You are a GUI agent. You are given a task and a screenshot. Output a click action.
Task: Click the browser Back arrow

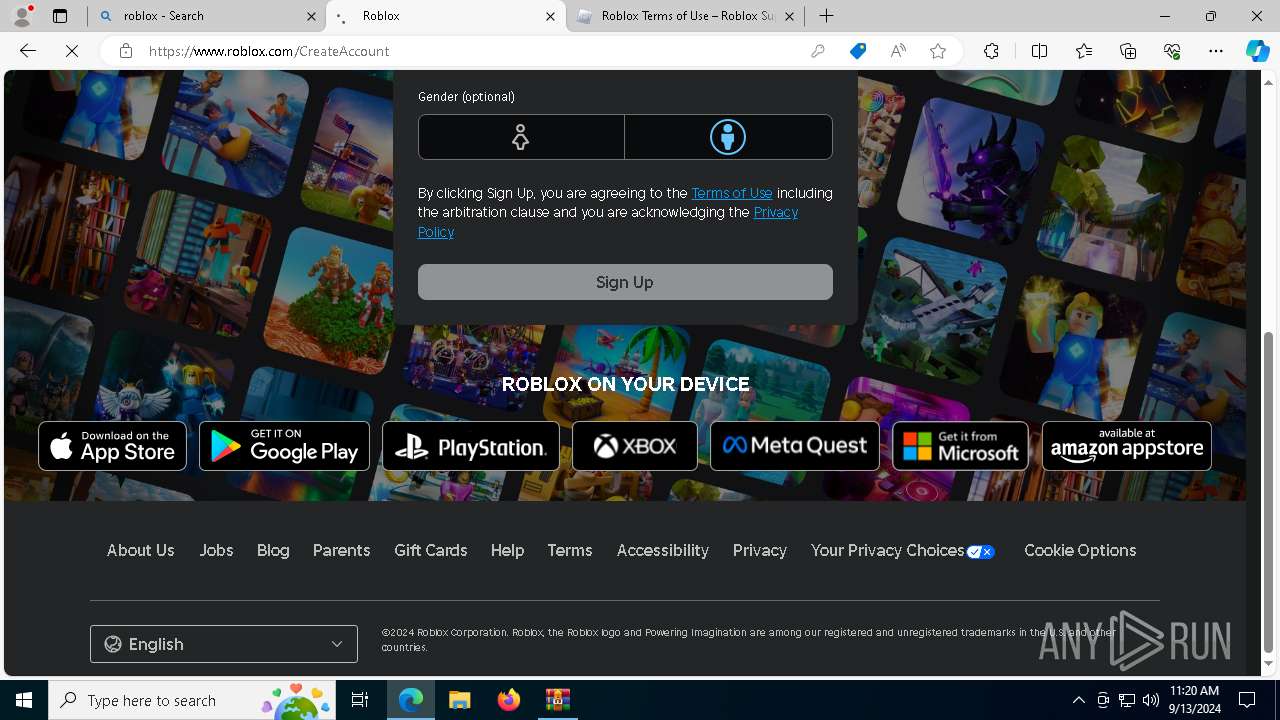[x=28, y=51]
